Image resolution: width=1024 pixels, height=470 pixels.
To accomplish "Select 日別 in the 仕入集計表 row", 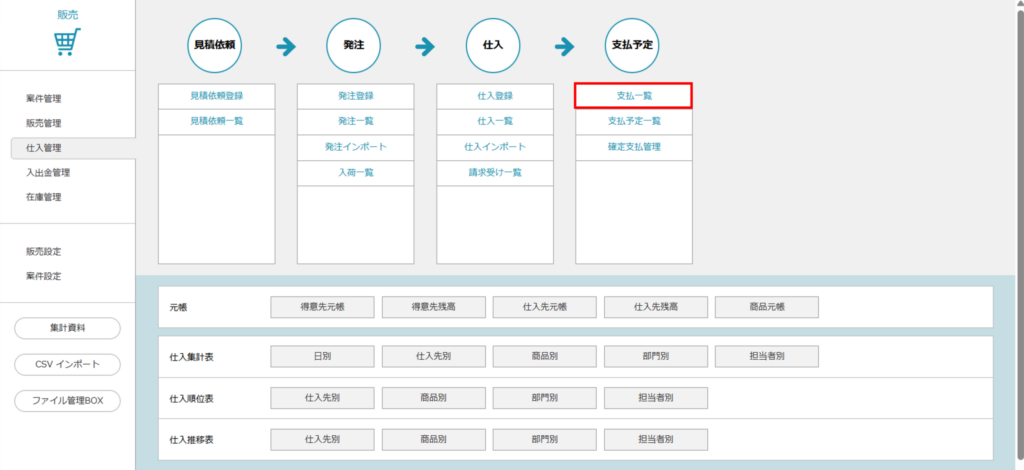I will (322, 357).
